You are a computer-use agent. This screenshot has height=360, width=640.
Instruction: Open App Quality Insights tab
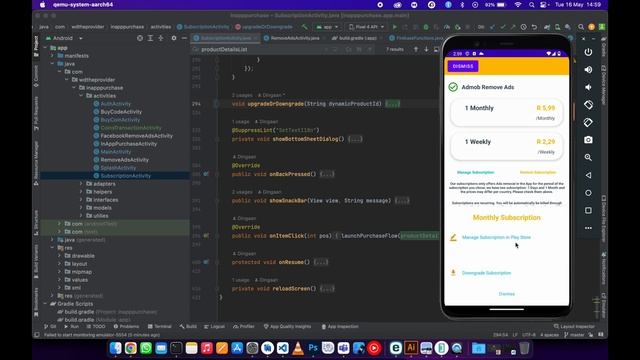(x=287, y=327)
